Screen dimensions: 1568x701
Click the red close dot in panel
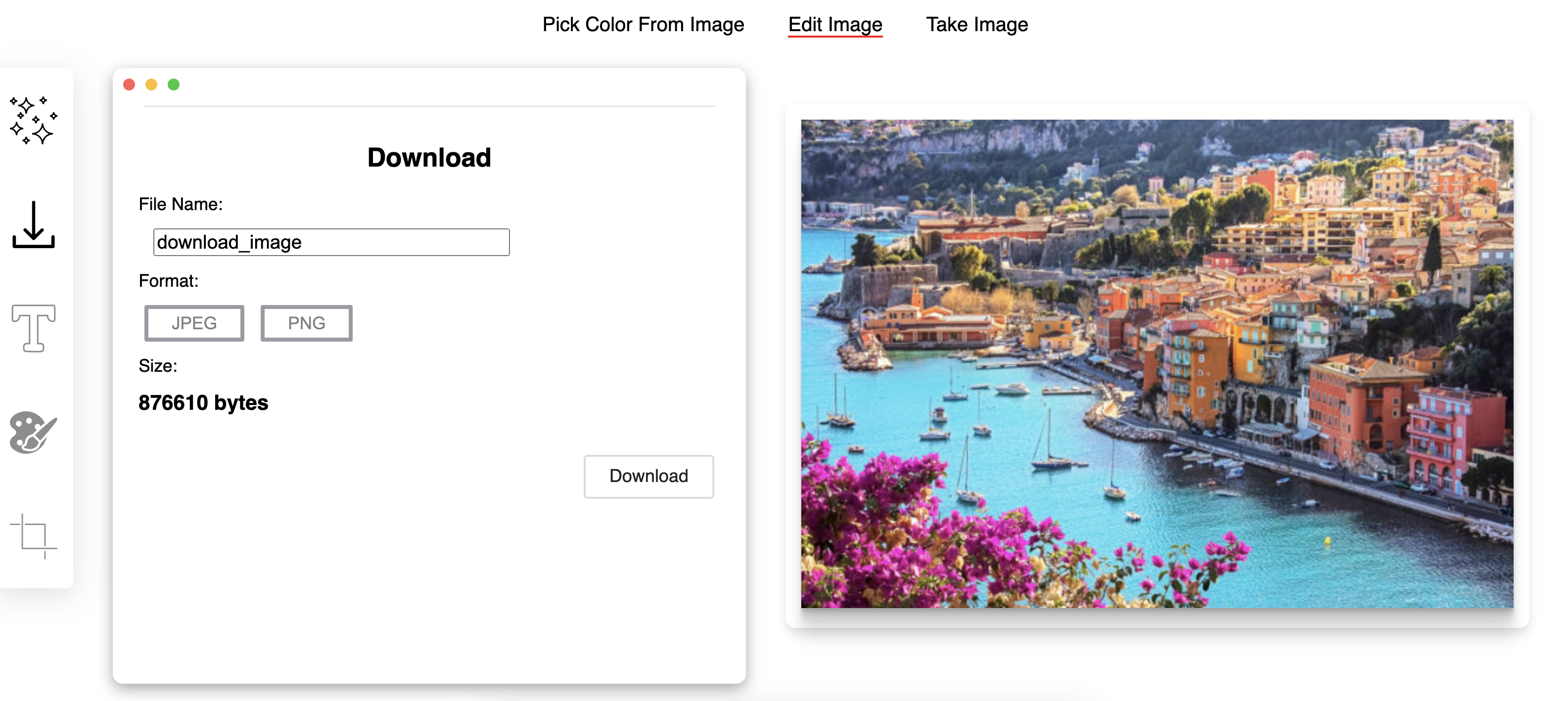pos(129,85)
